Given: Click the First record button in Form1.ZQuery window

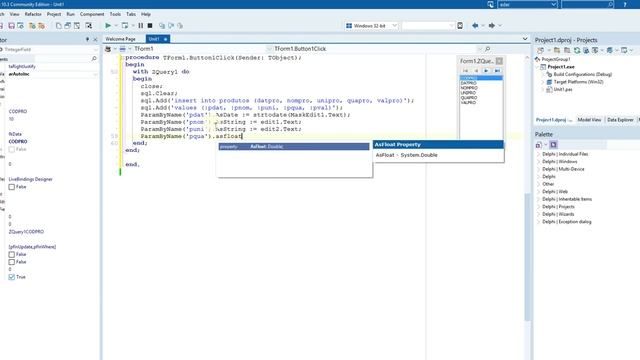Looking at the screenshot, I should pos(465,71).
